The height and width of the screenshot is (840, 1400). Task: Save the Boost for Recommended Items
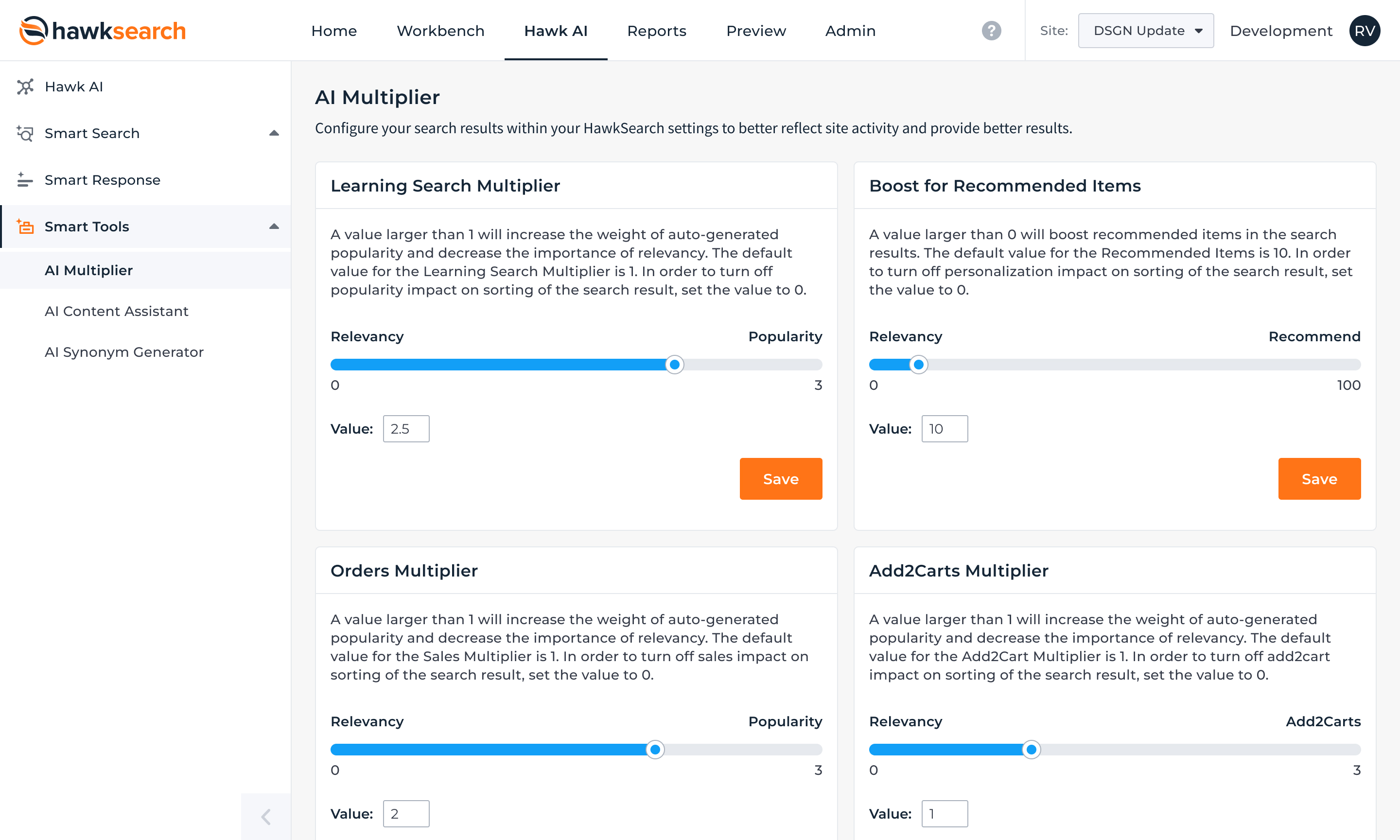(1318, 479)
